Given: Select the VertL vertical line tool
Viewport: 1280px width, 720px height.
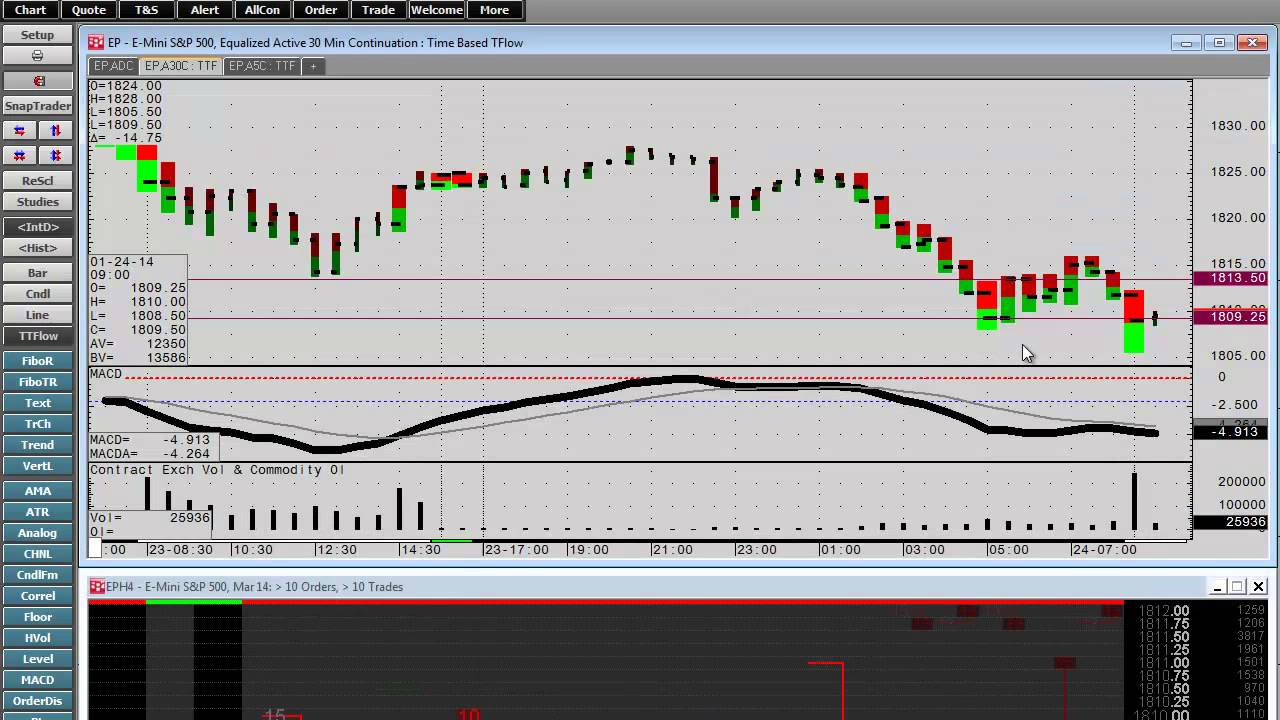Looking at the screenshot, I should [x=38, y=466].
